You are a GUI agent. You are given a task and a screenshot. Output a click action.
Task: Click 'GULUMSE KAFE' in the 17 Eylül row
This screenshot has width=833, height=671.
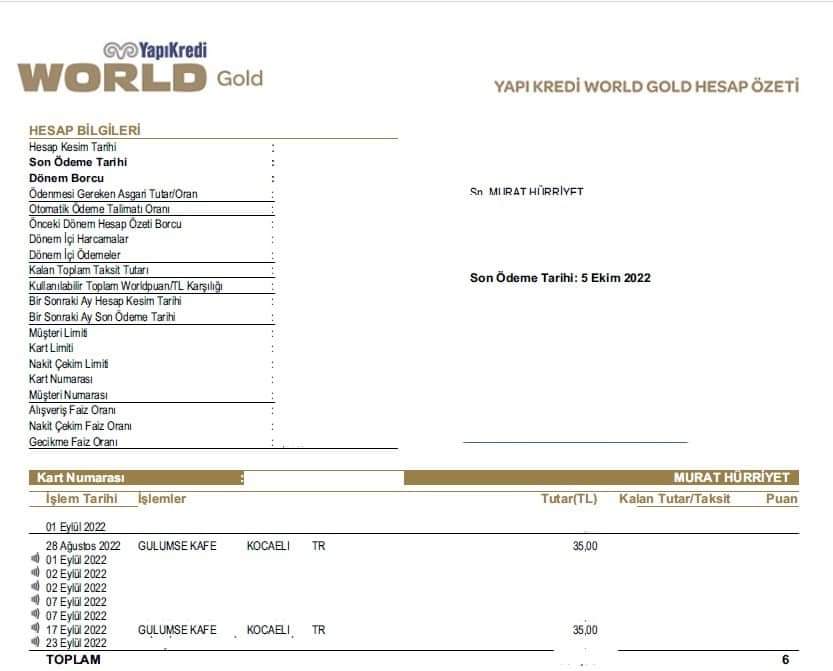click(x=177, y=630)
